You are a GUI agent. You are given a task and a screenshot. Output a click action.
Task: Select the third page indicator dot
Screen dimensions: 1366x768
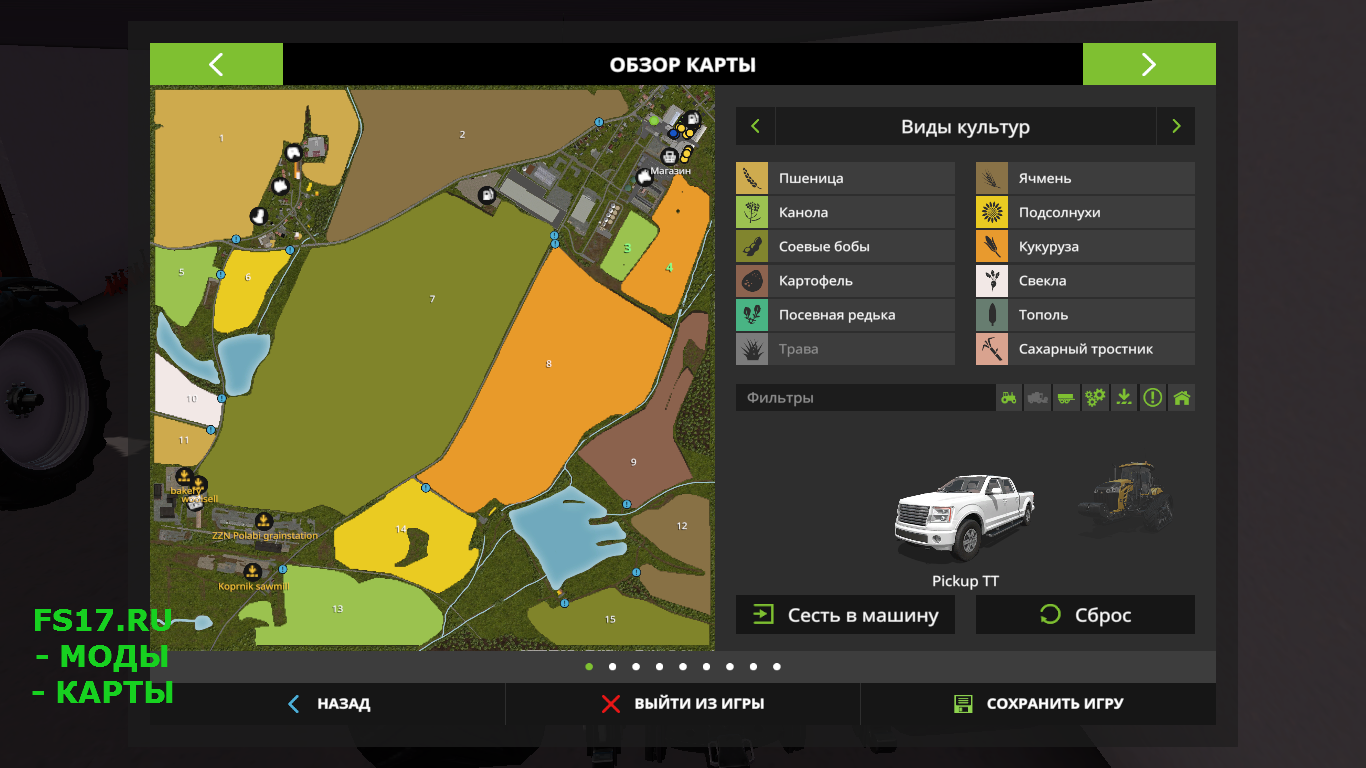(x=636, y=666)
